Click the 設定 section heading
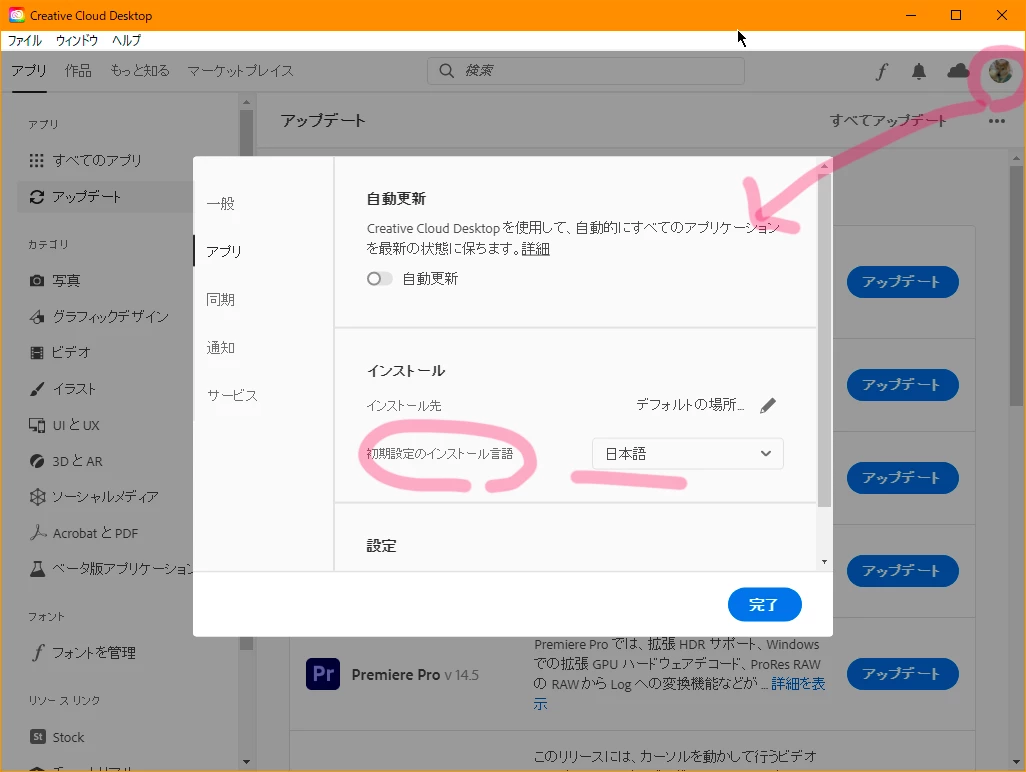 tap(381, 546)
